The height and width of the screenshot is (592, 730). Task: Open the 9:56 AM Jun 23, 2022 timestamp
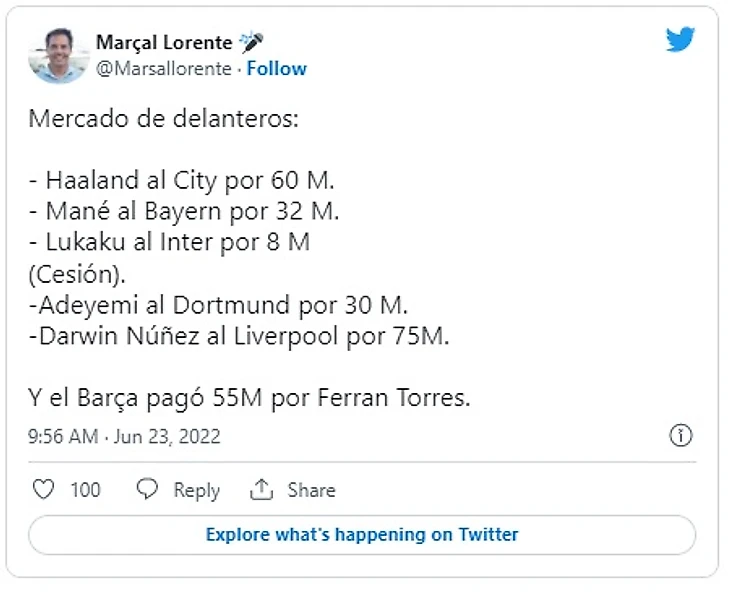pyautogui.click(x=124, y=437)
